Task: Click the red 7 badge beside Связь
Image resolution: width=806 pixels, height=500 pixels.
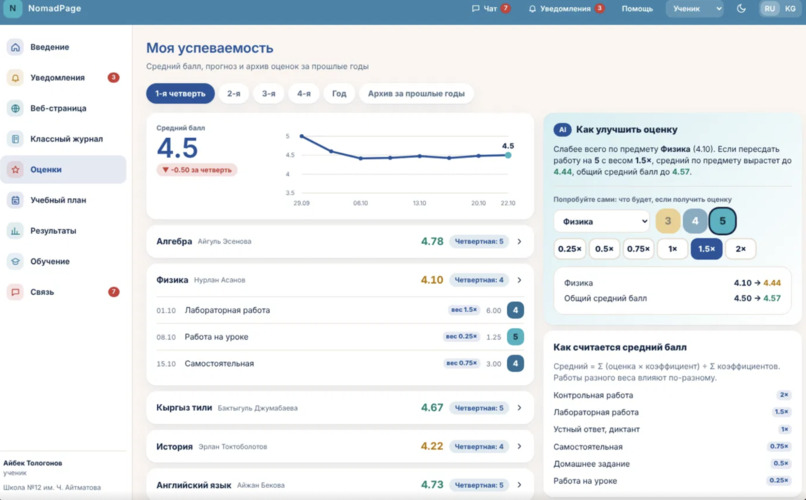Action: (113, 292)
